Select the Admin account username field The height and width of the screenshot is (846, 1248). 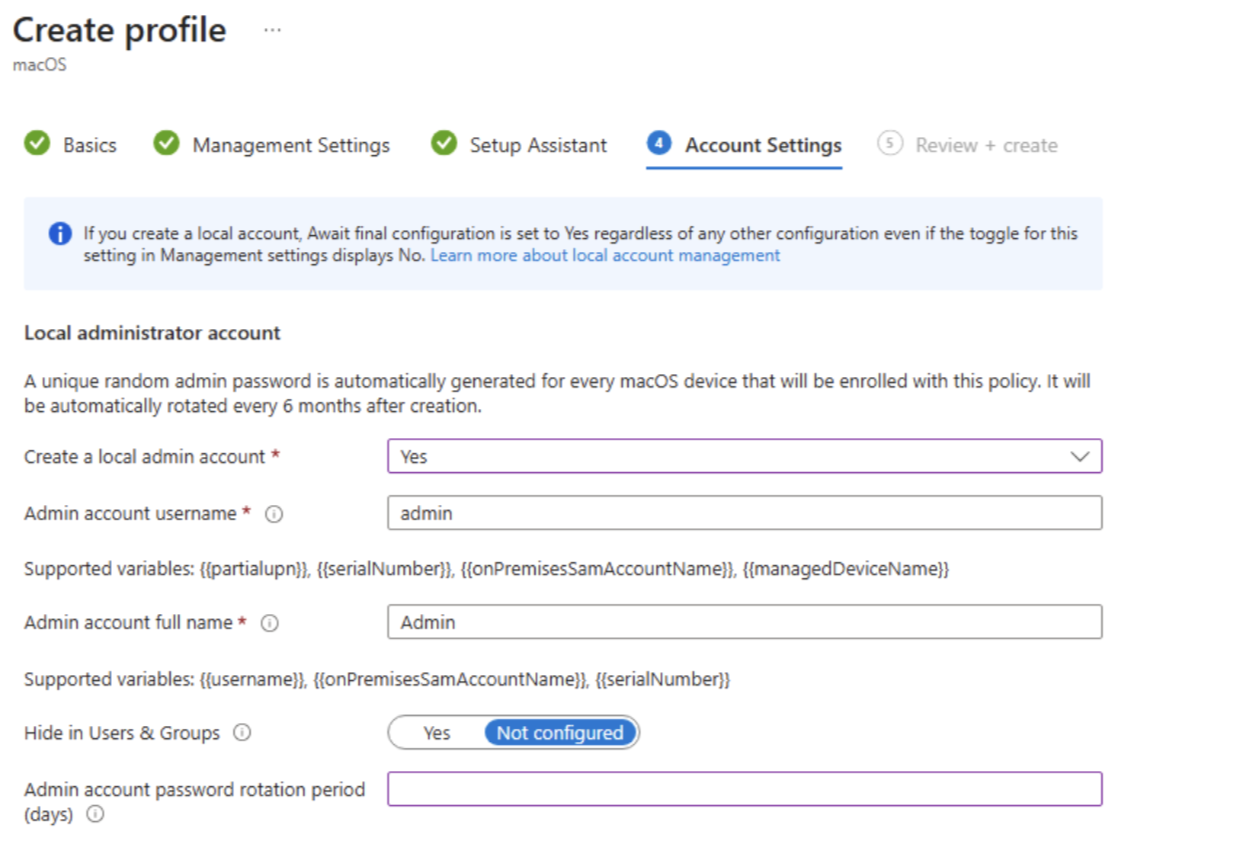tap(744, 513)
